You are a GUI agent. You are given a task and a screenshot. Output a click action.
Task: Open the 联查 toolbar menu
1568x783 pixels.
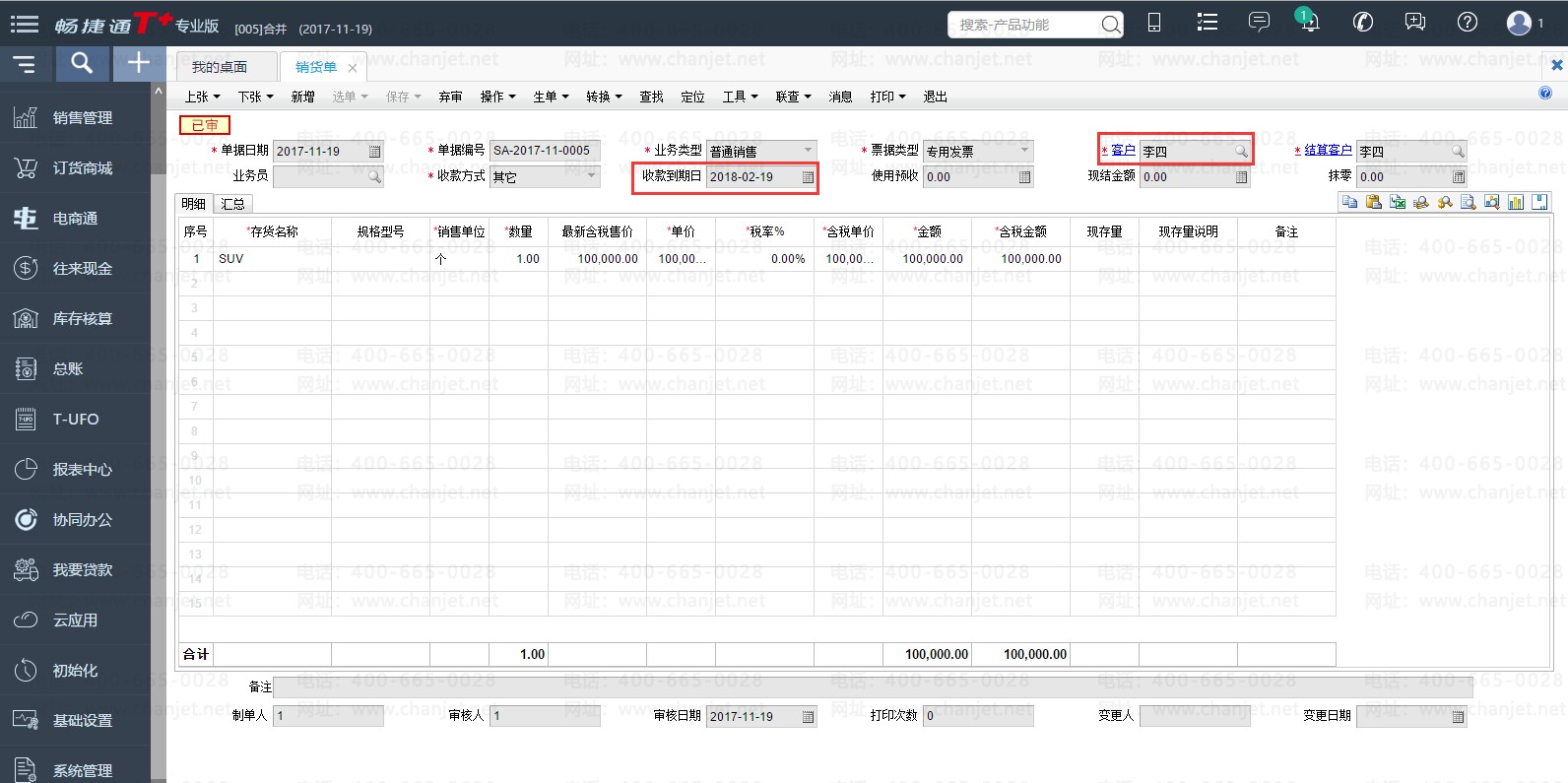coord(793,97)
